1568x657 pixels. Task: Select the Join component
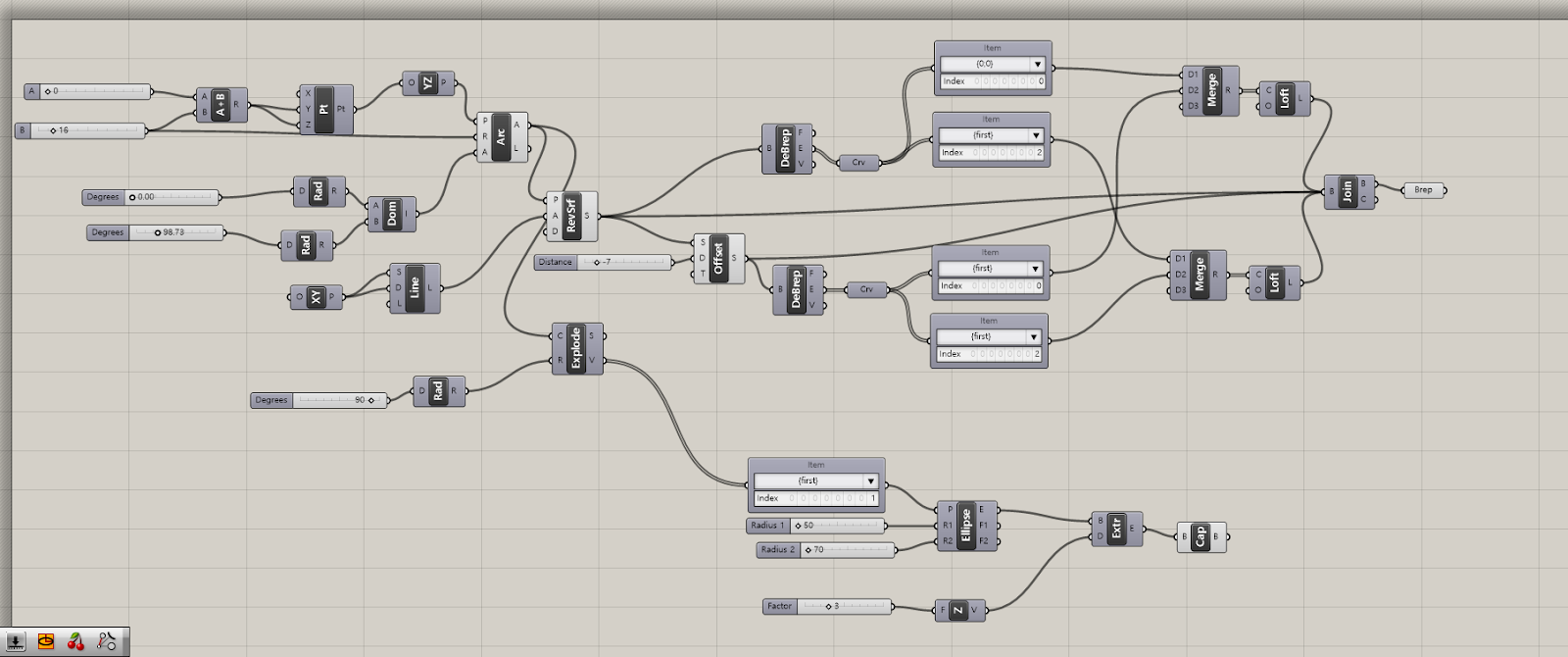pyautogui.click(x=1348, y=191)
